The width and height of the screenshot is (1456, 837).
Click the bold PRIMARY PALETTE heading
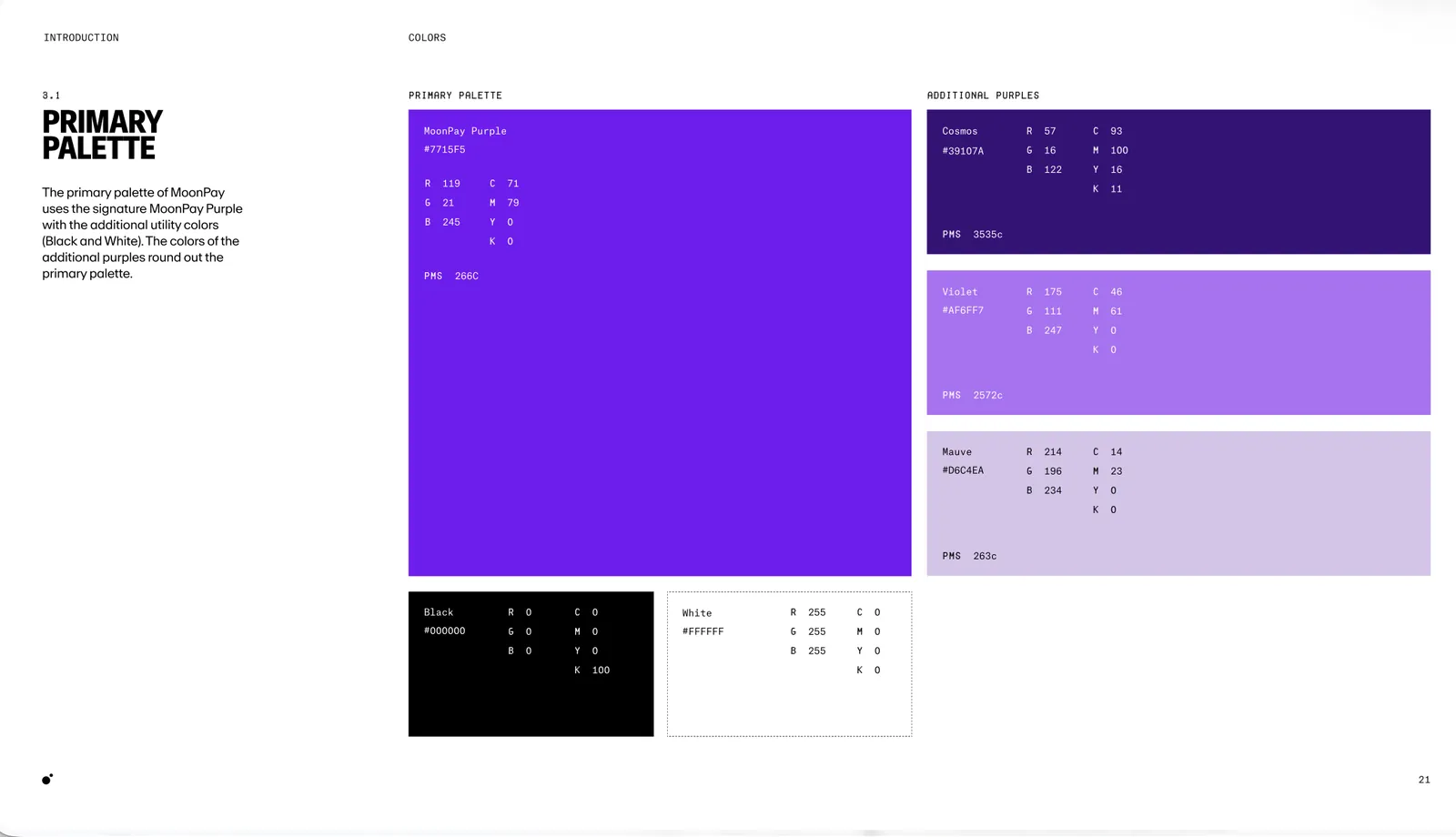(102, 135)
